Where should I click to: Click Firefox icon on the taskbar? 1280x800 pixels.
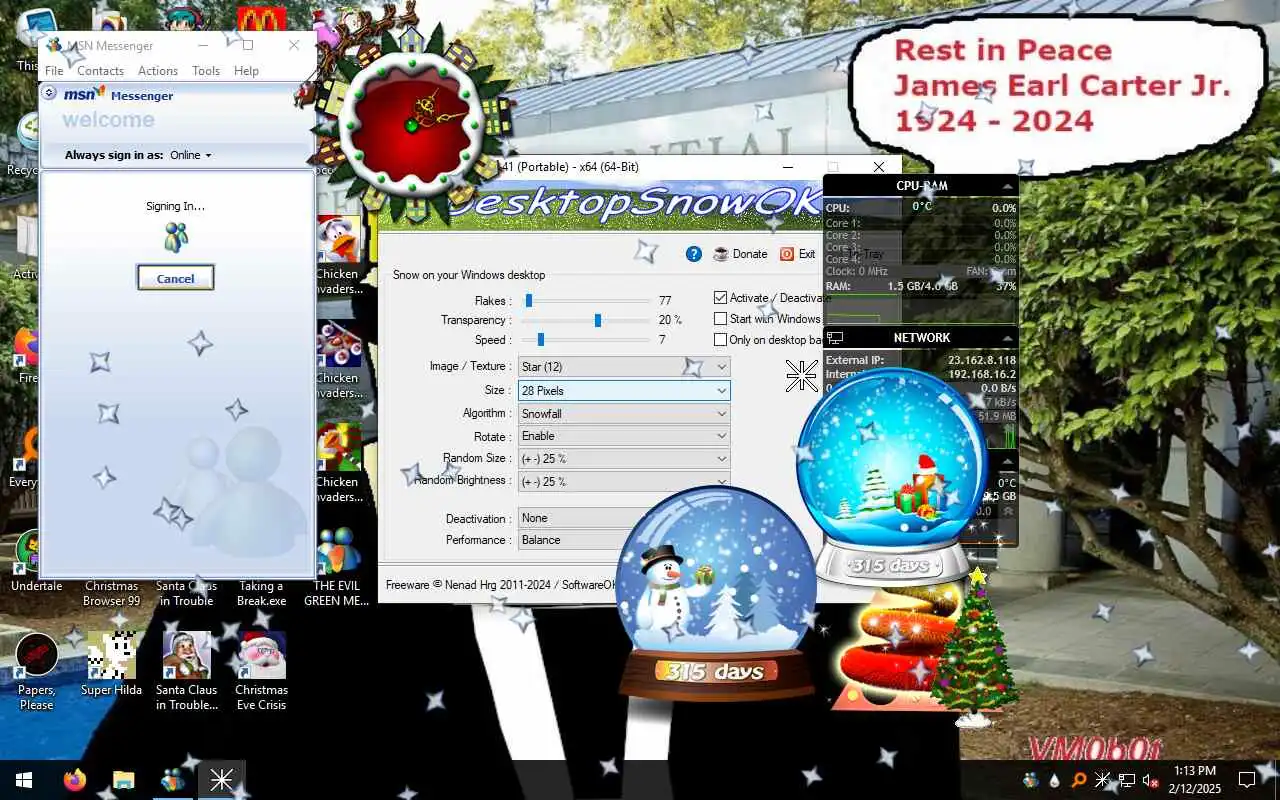(x=75, y=780)
